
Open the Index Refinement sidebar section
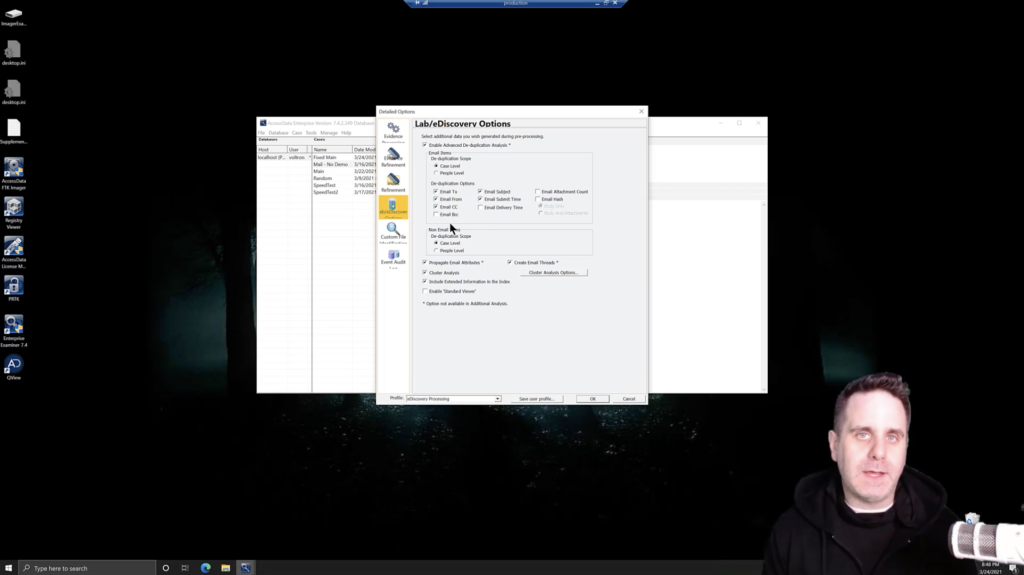click(393, 182)
